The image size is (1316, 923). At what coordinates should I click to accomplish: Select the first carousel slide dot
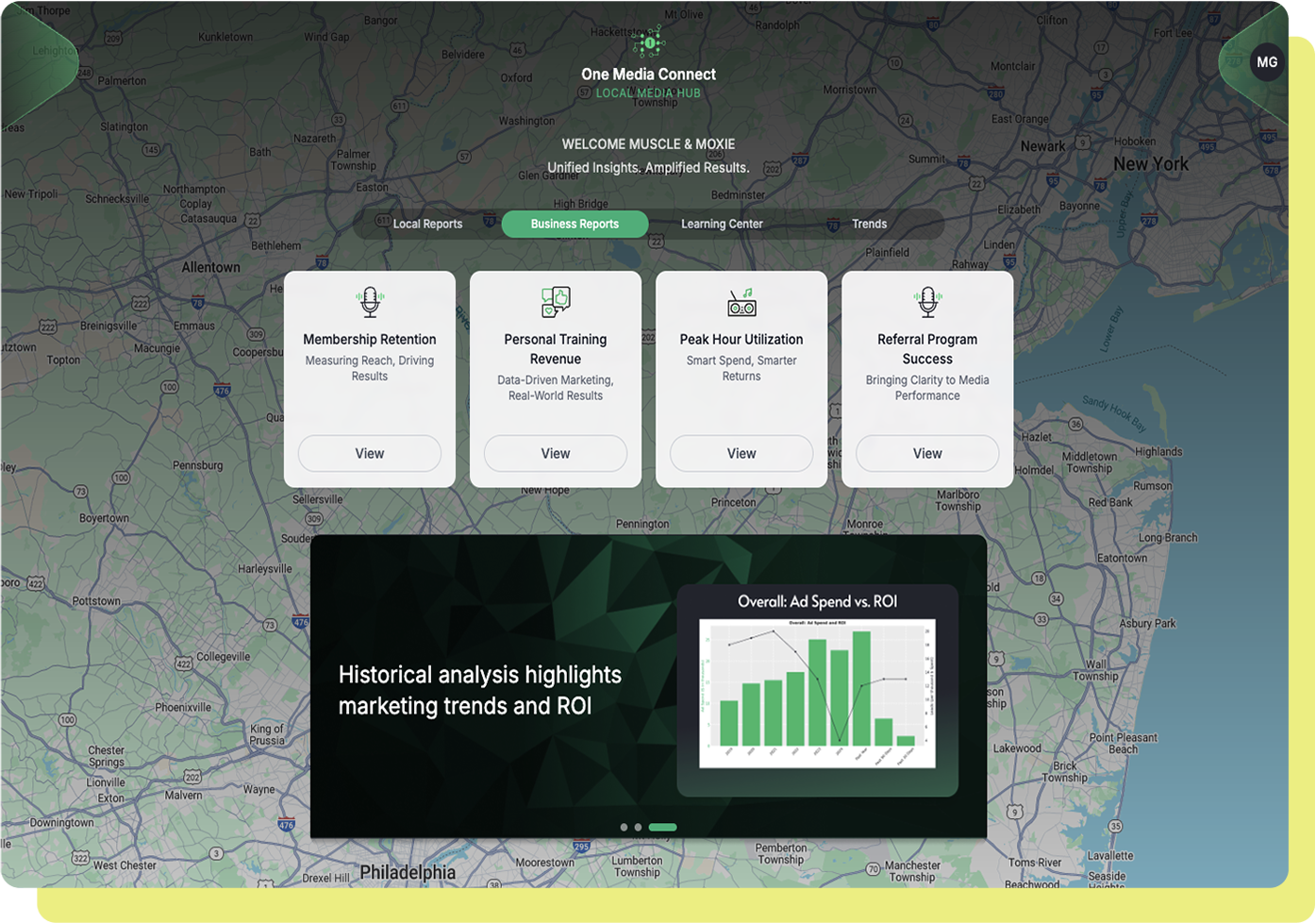(x=624, y=827)
